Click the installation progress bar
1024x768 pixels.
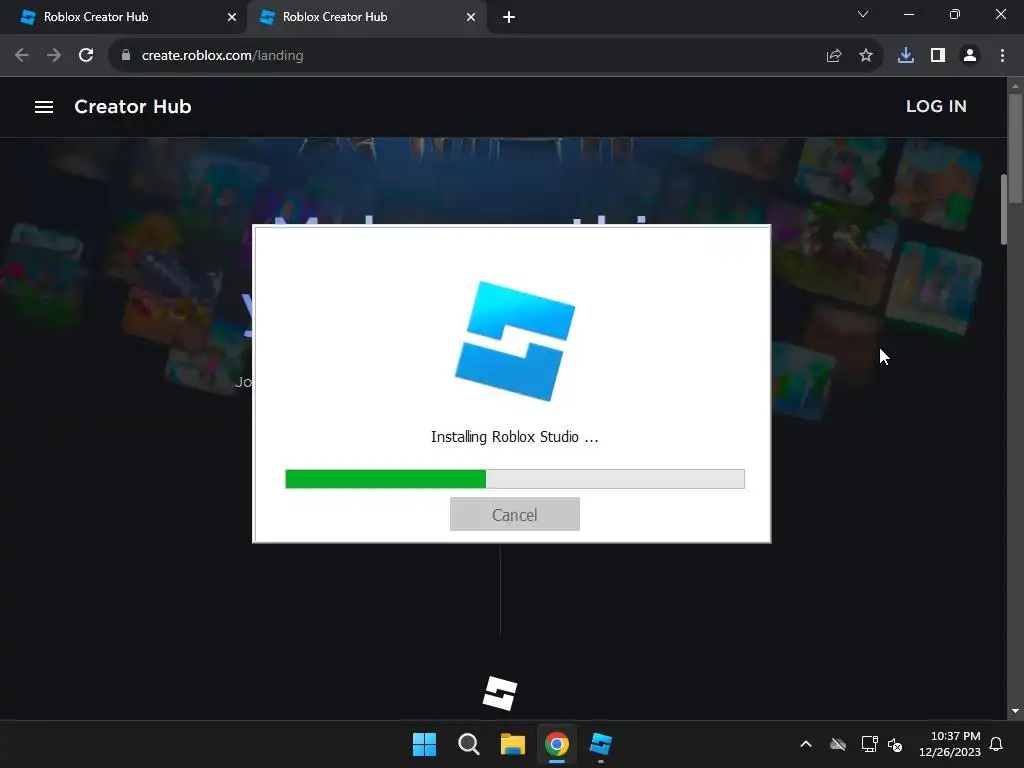515,479
